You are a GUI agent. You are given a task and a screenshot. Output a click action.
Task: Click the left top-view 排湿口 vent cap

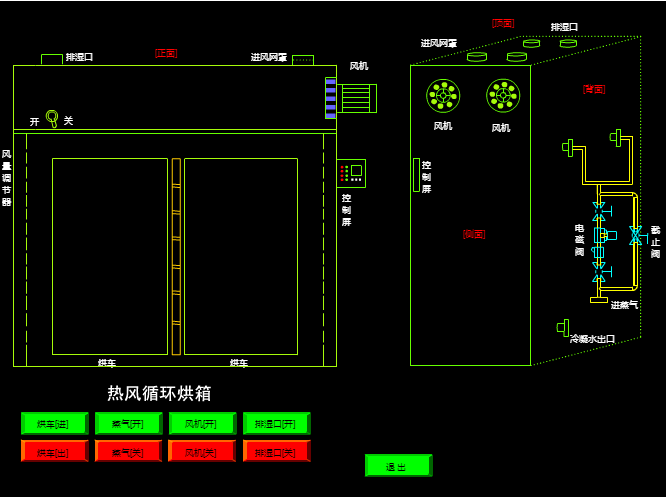531,43
